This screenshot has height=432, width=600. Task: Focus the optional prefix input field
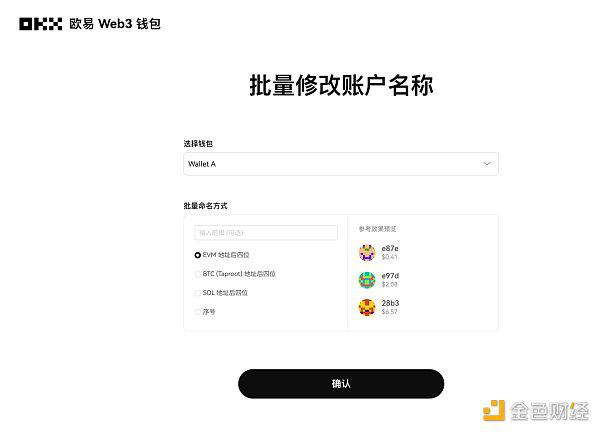click(266, 233)
